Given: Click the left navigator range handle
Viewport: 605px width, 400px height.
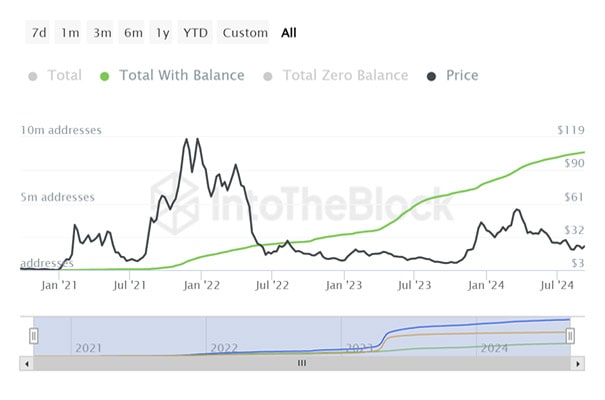Looking at the screenshot, I should coord(33,336).
